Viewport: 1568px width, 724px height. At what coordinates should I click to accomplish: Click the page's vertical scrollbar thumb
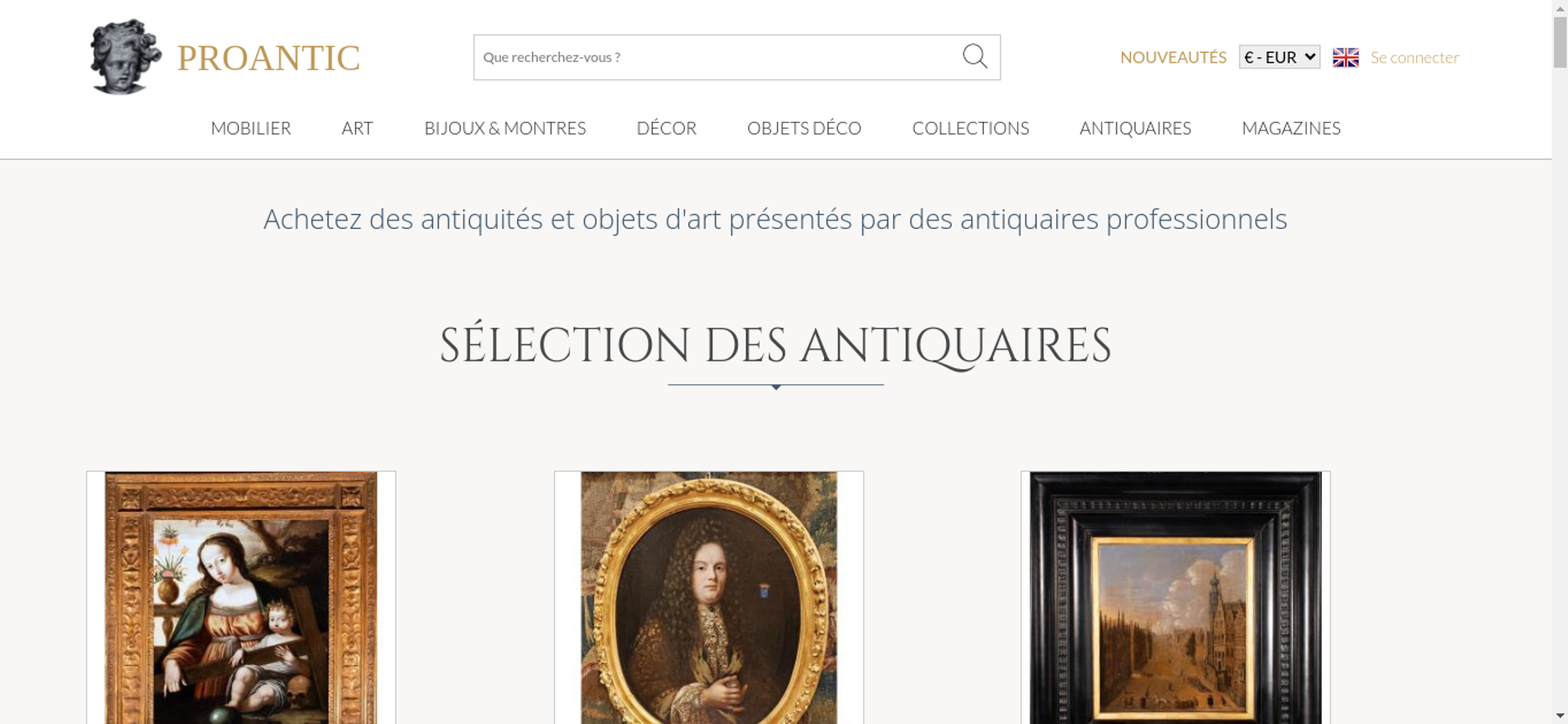[1560, 42]
